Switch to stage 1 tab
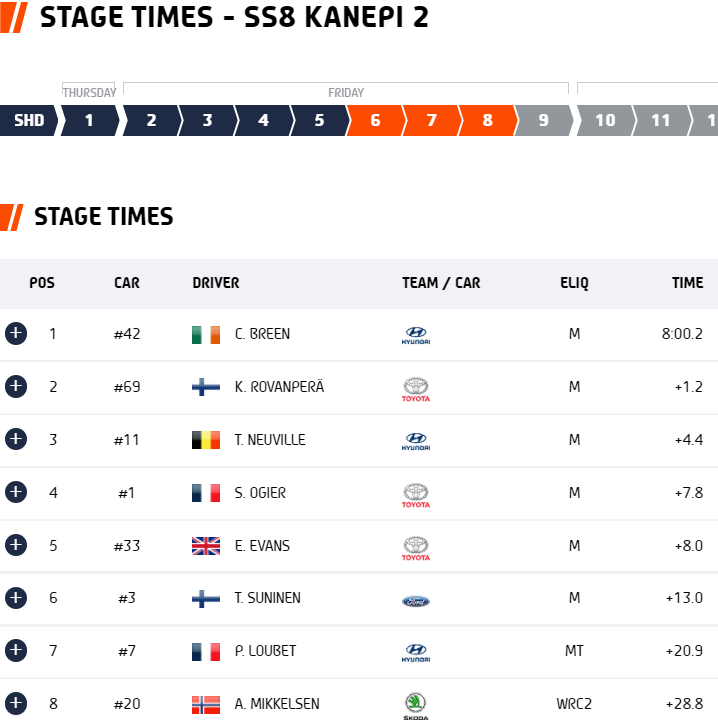Screen dimensions: 718x728 click(x=90, y=120)
